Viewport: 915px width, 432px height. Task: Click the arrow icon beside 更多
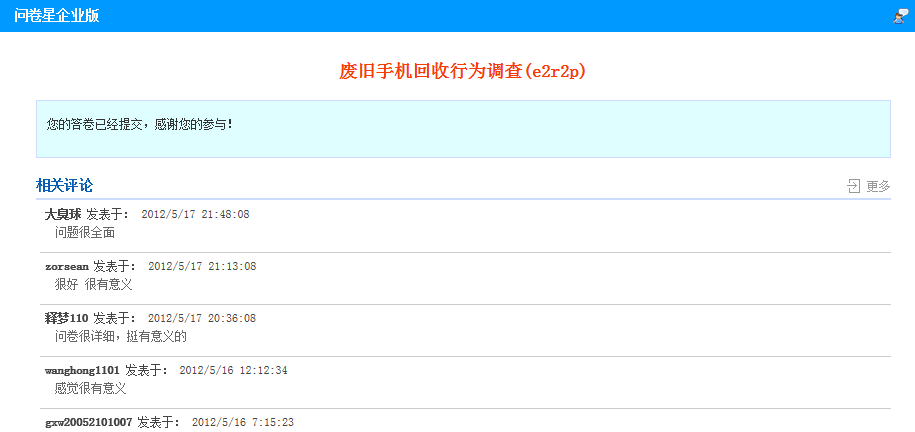(853, 186)
